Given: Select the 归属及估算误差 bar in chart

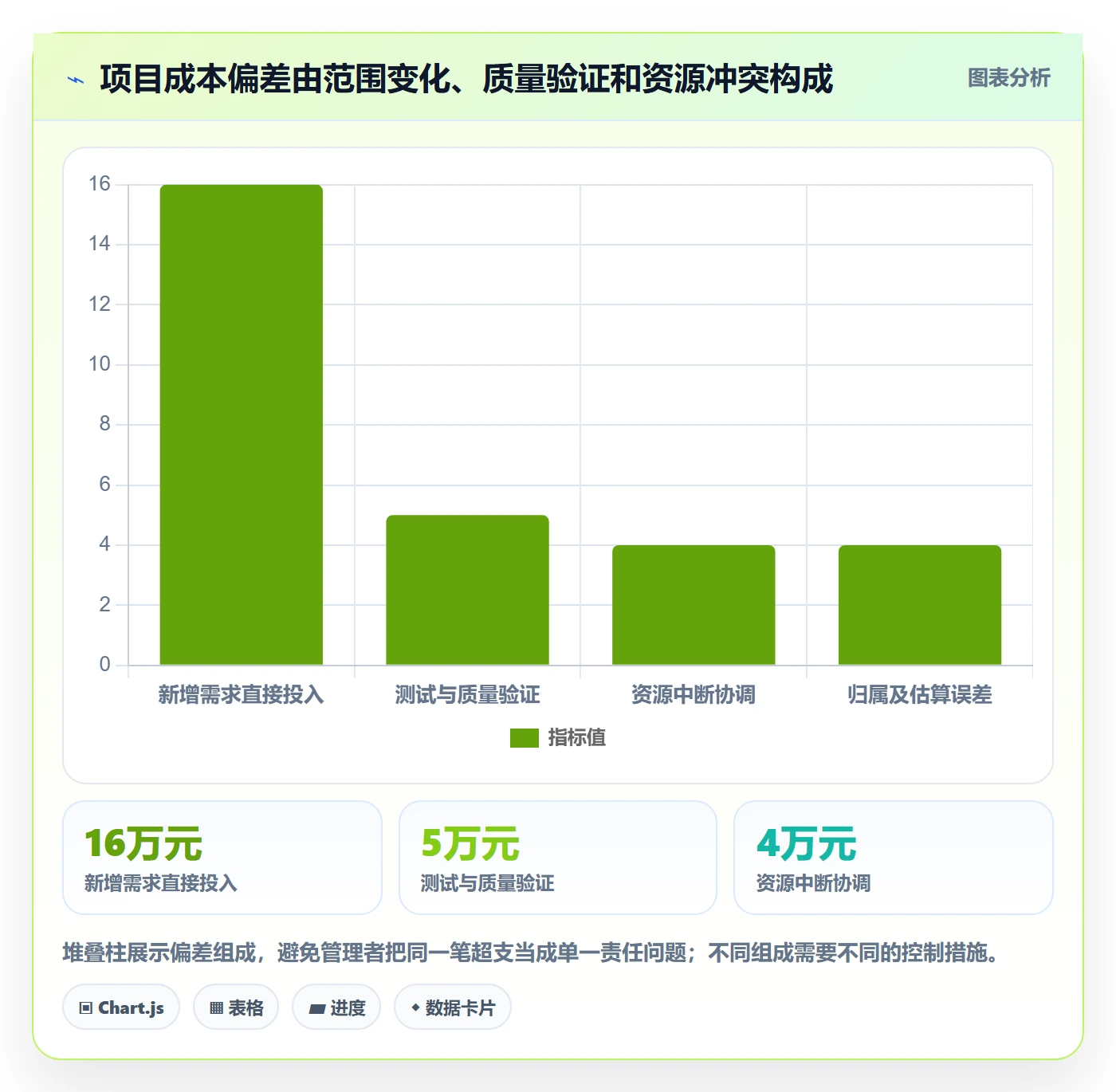Looking at the screenshot, I should click(920, 605).
